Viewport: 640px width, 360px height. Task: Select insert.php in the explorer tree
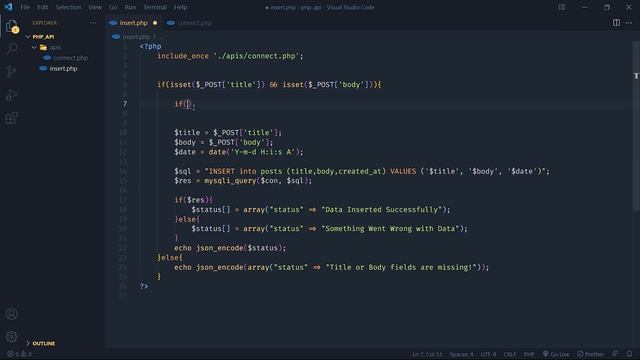[63, 69]
